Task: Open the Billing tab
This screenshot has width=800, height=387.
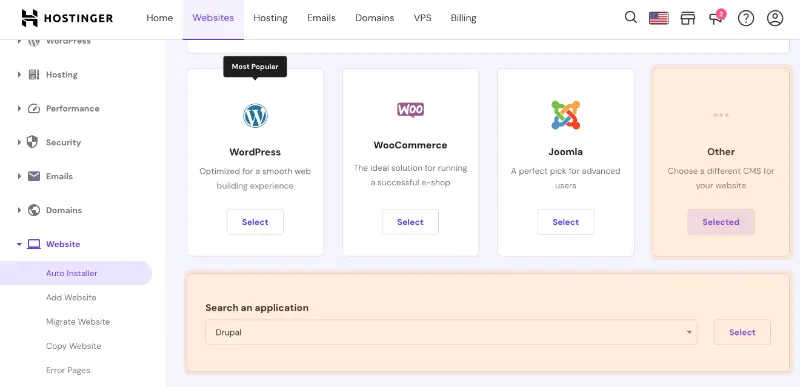Action: click(463, 18)
